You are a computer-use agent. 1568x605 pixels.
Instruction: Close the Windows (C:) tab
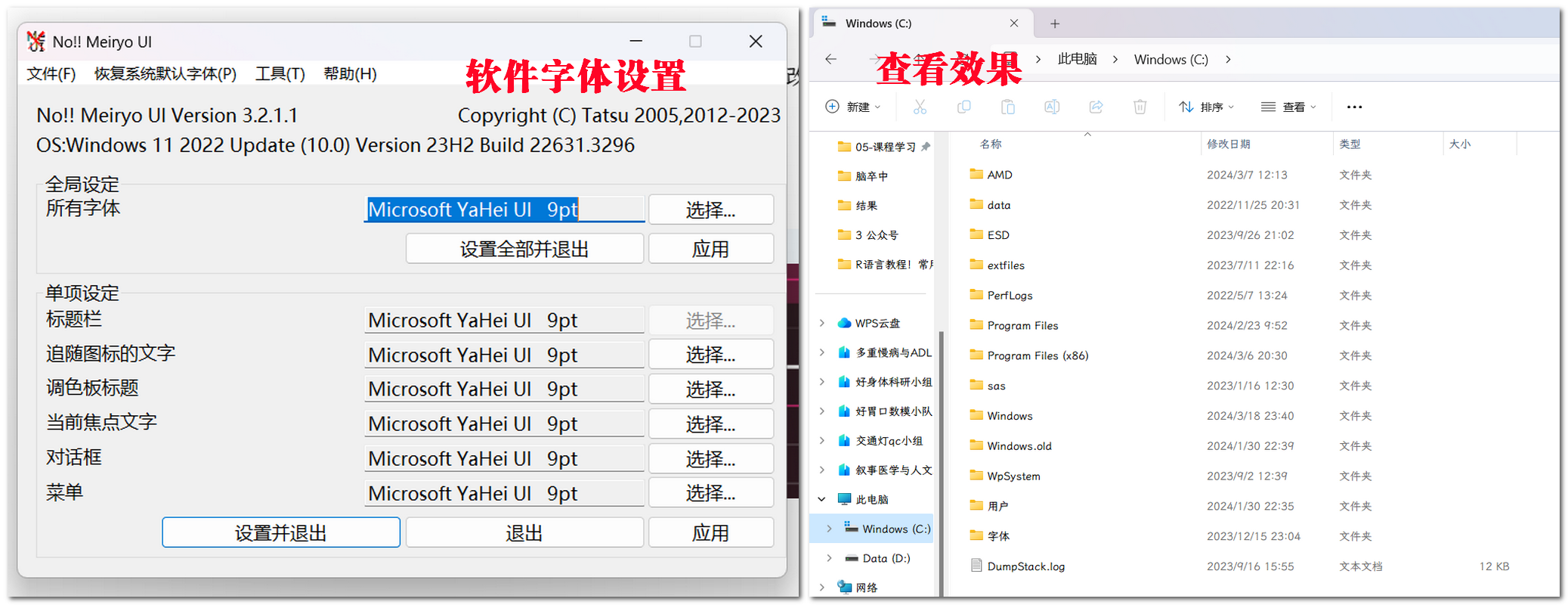pyautogui.click(x=1014, y=23)
